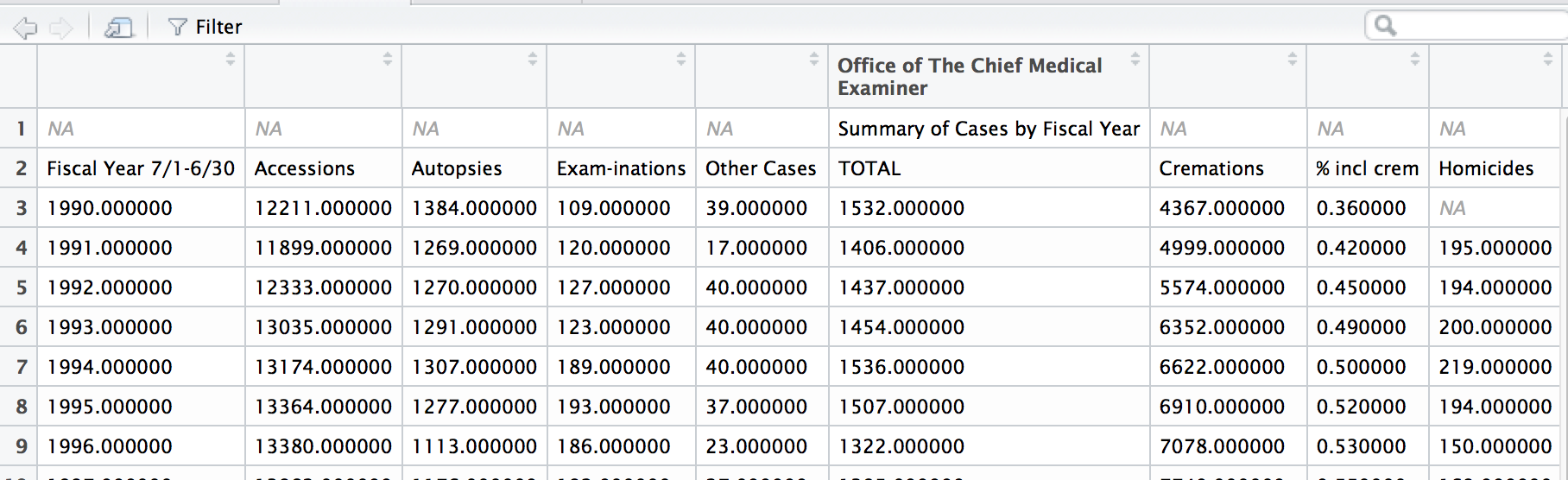Click the magnifier search field
The height and width of the screenshot is (480, 1568).
tap(1468, 26)
